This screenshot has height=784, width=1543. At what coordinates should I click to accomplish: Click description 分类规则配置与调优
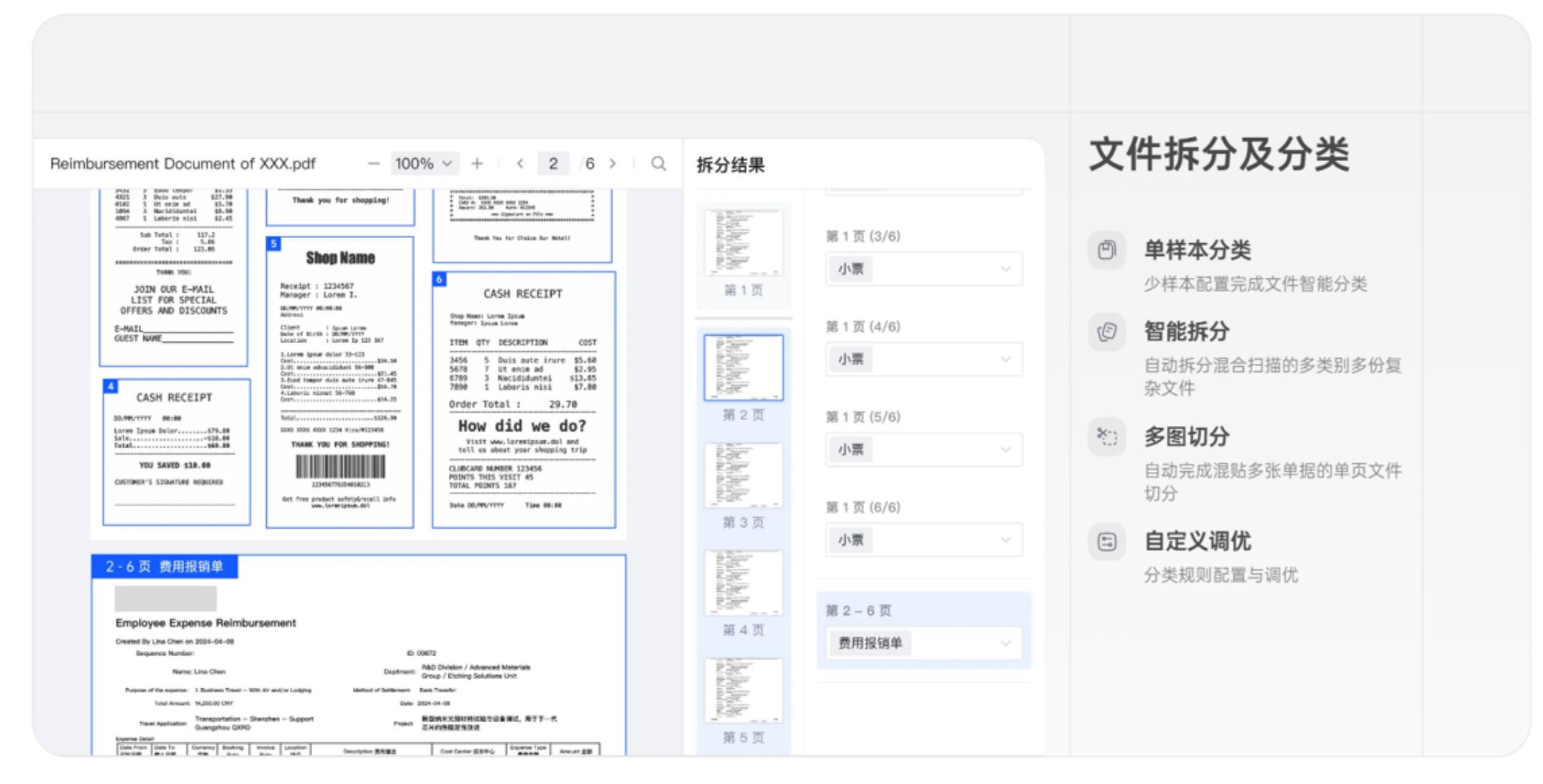pos(1221,575)
